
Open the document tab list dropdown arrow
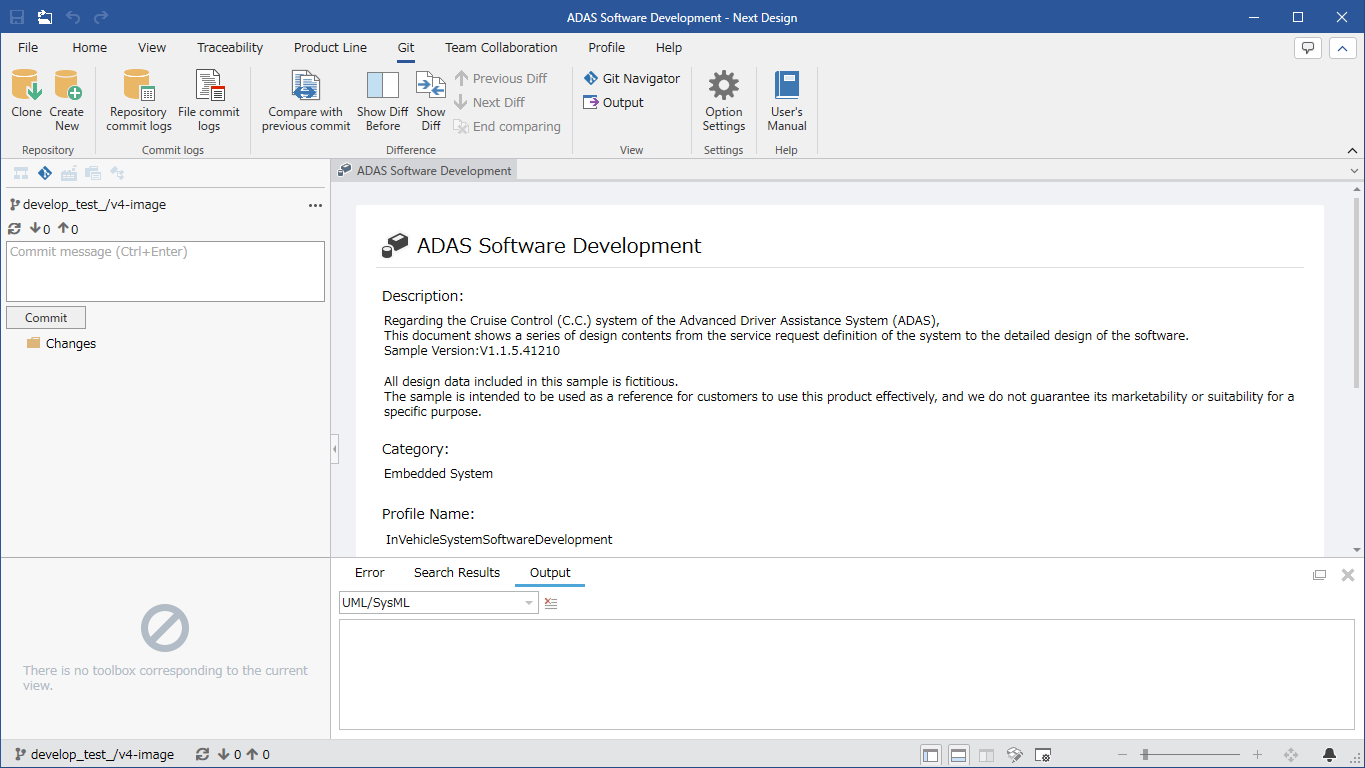[1354, 171]
